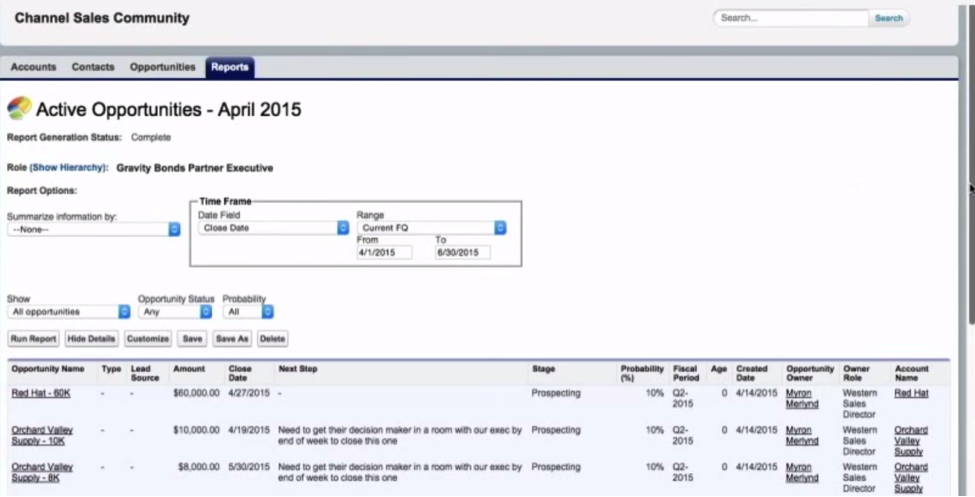Viewport: 975px width, 497px height.
Task: Click the Delete button
Action: point(272,339)
